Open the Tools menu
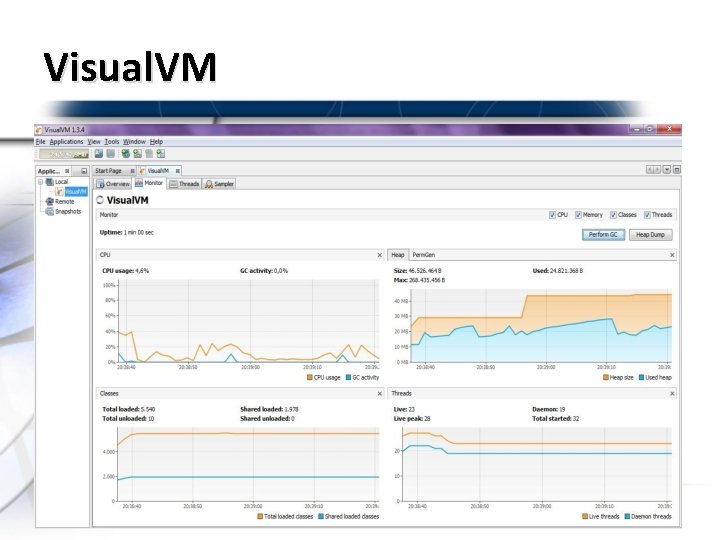 pyautogui.click(x=112, y=141)
